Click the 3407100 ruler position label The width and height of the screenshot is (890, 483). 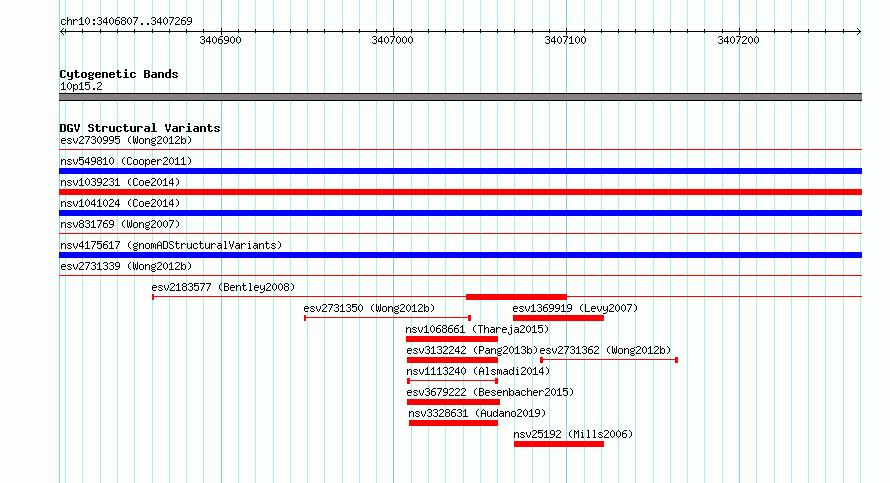[565, 40]
